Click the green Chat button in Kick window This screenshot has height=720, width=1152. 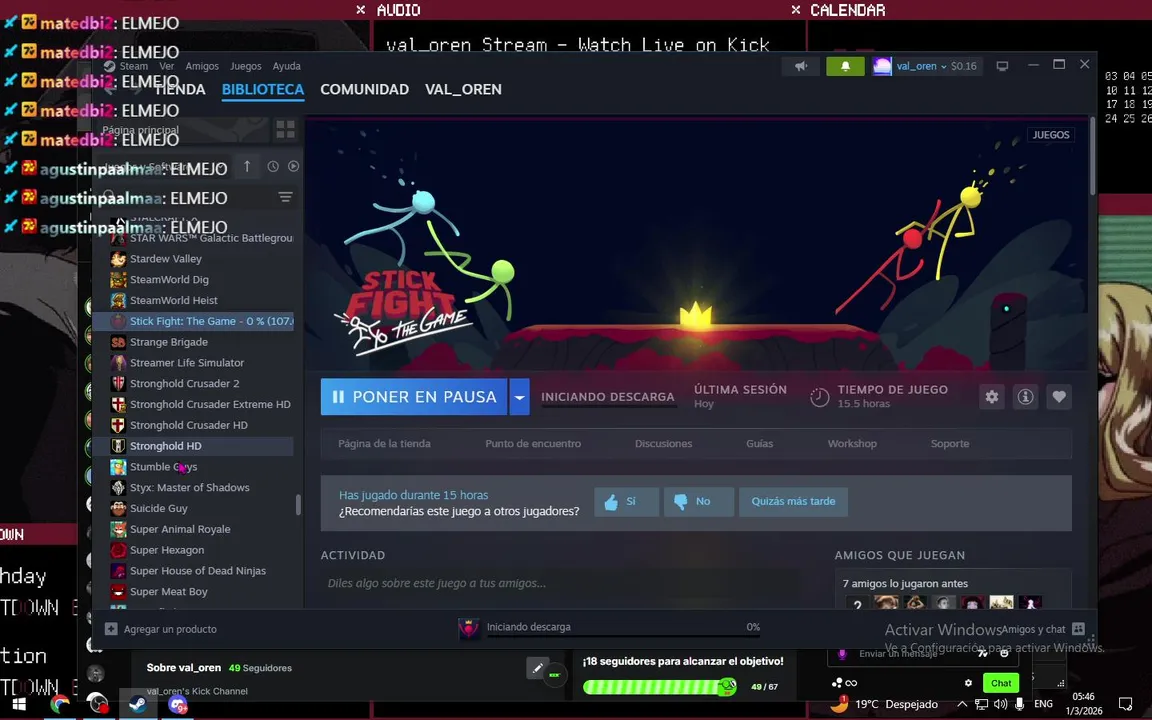(1001, 683)
